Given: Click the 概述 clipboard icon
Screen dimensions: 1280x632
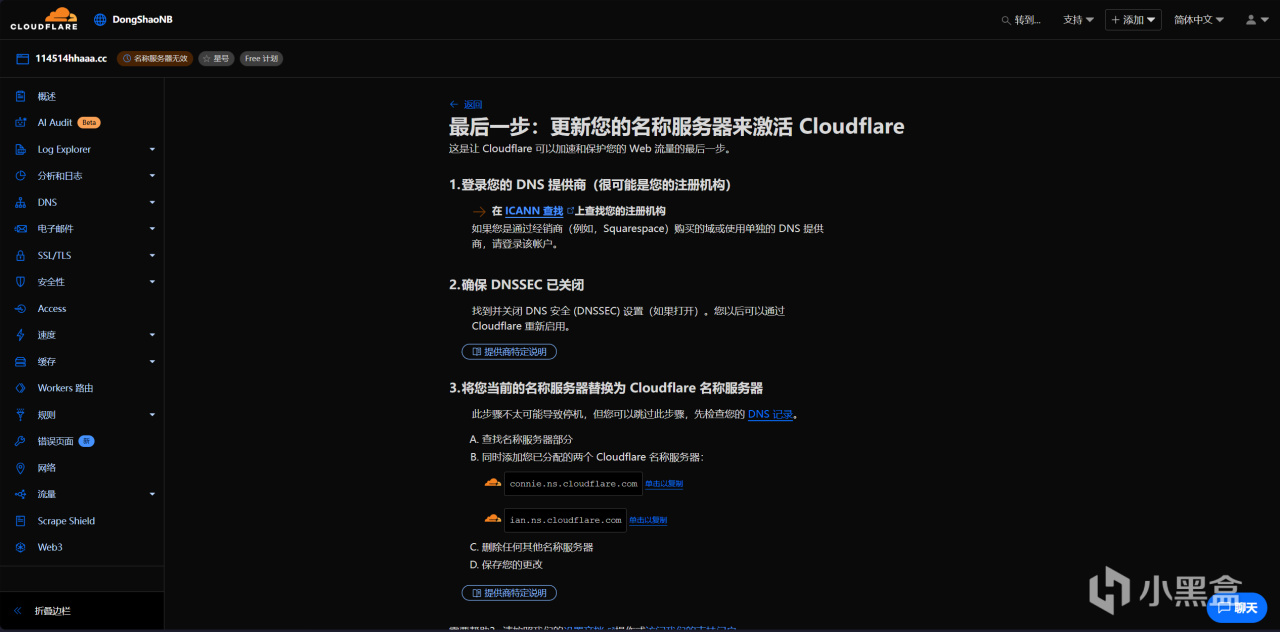Looking at the screenshot, I should (x=21, y=96).
